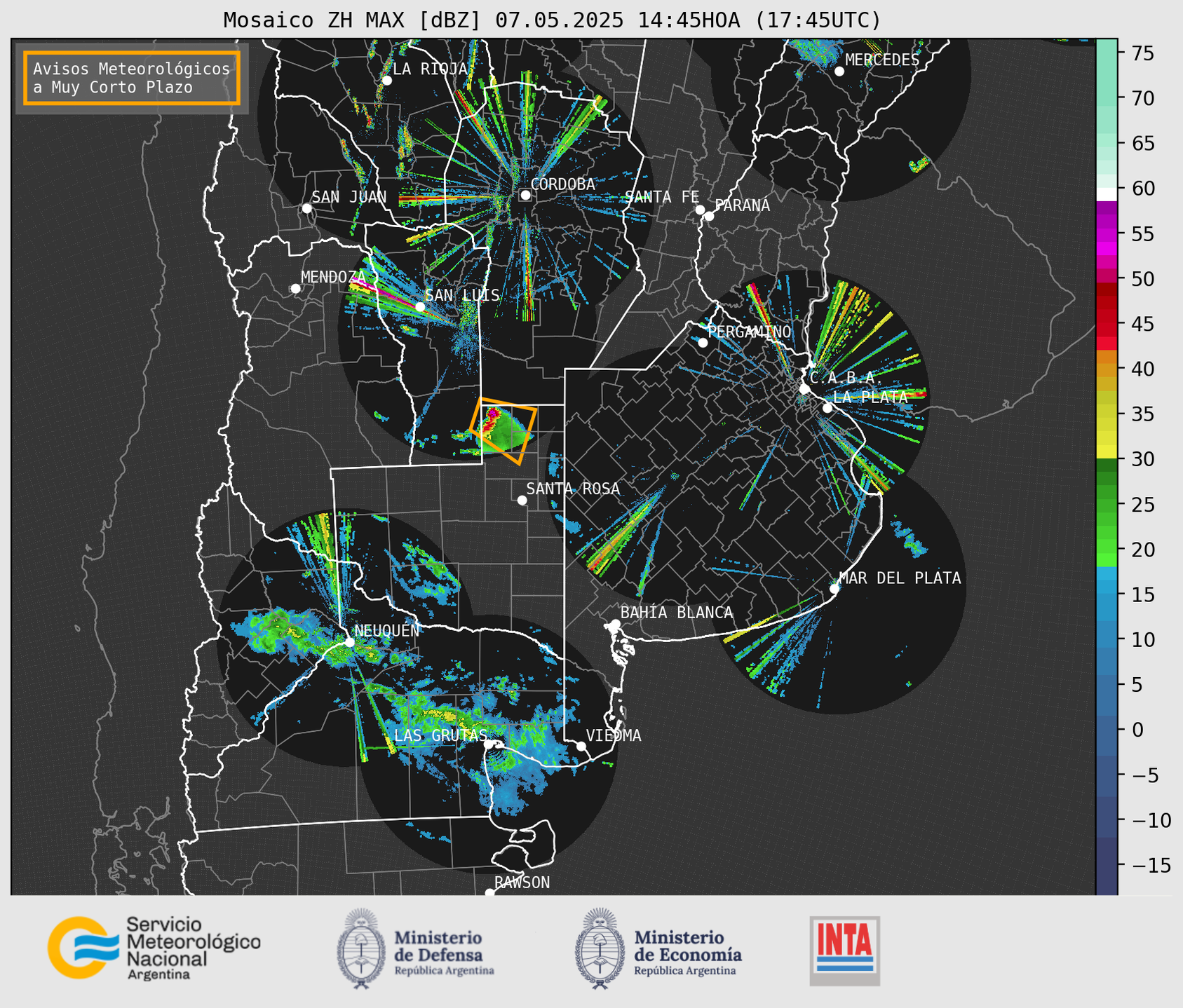Click the C.A.B.A. city marker dot
The height and width of the screenshot is (1008, 1183).
804,389
